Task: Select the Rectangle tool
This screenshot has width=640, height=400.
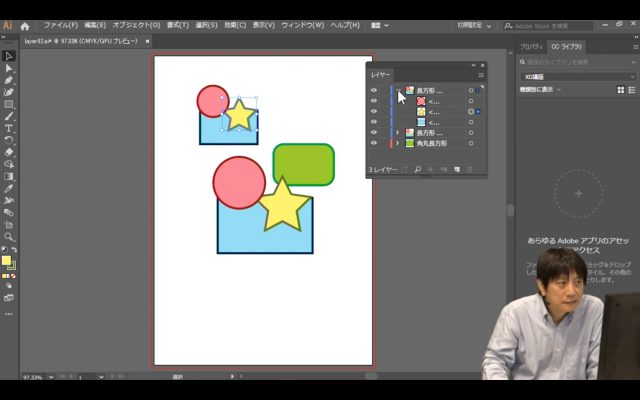Action: pos(9,104)
